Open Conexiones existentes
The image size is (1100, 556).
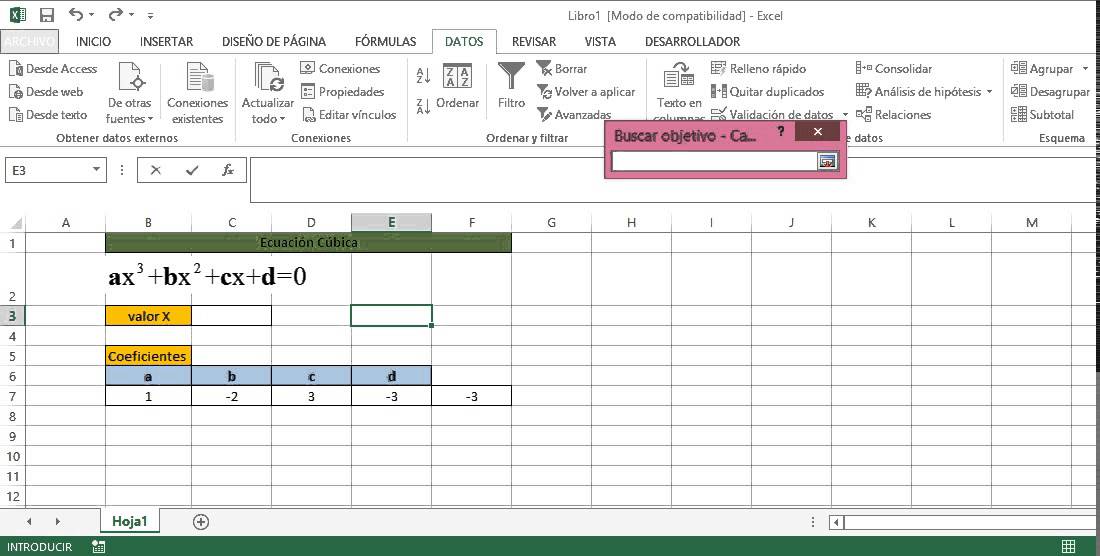point(198,93)
